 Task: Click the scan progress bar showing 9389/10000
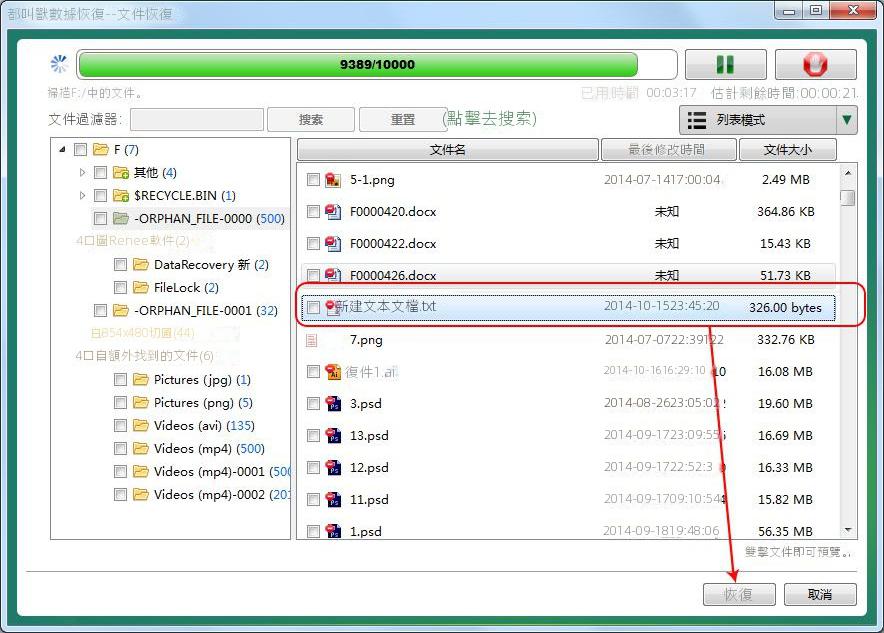coord(377,64)
